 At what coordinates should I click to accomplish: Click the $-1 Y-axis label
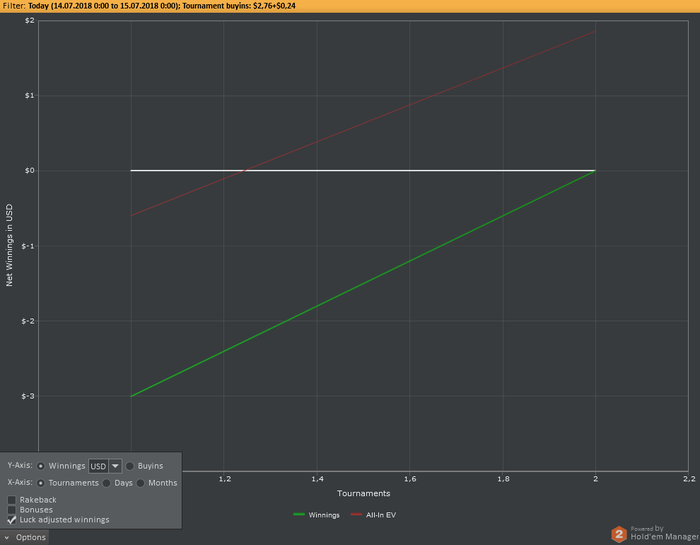click(x=28, y=246)
